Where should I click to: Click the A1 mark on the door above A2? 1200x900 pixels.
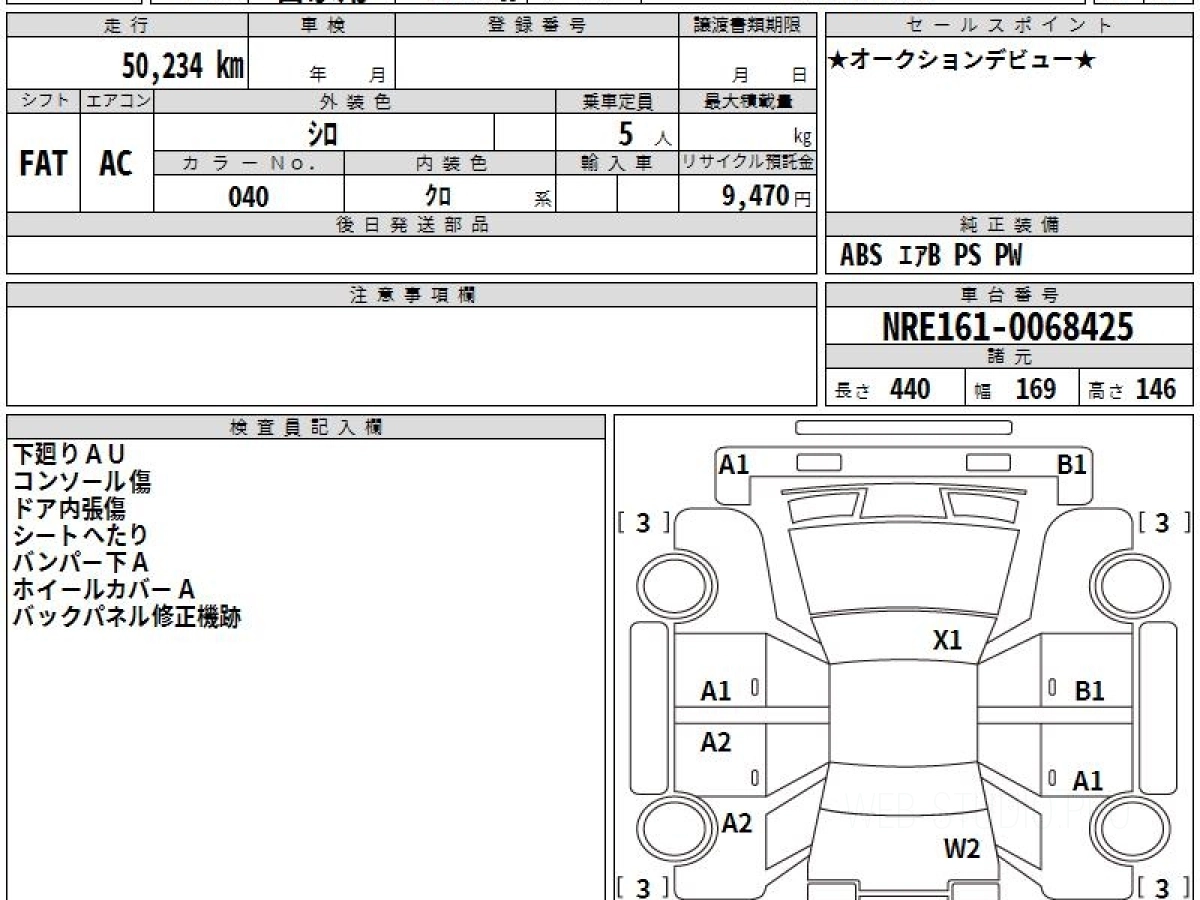click(716, 691)
